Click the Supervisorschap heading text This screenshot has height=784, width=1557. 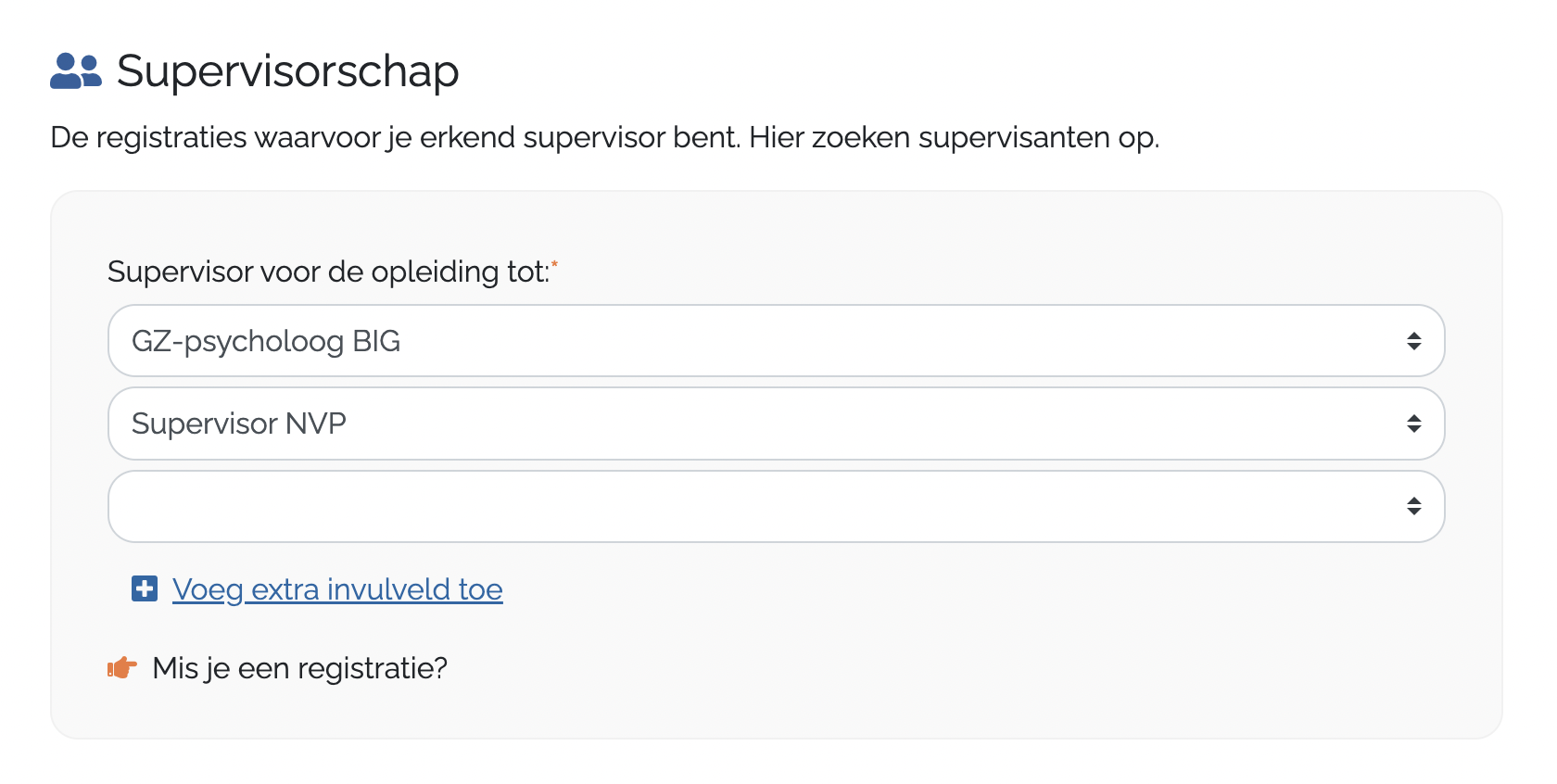point(287,71)
